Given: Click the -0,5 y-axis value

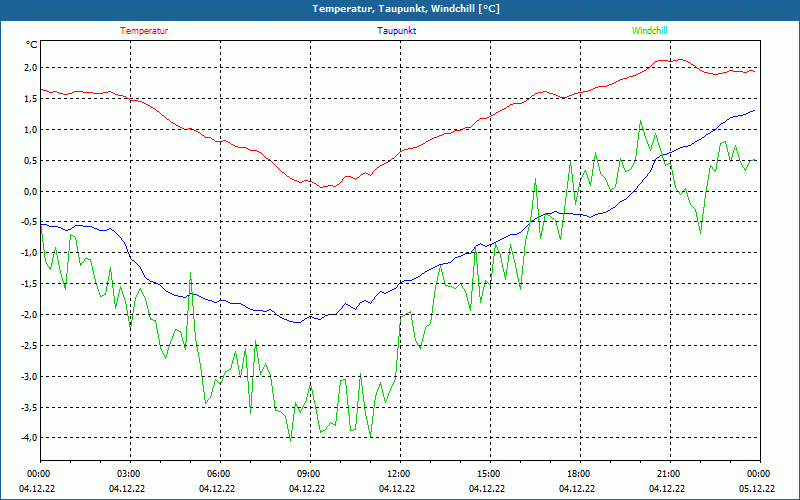Looking at the screenshot, I should click(x=29, y=222).
